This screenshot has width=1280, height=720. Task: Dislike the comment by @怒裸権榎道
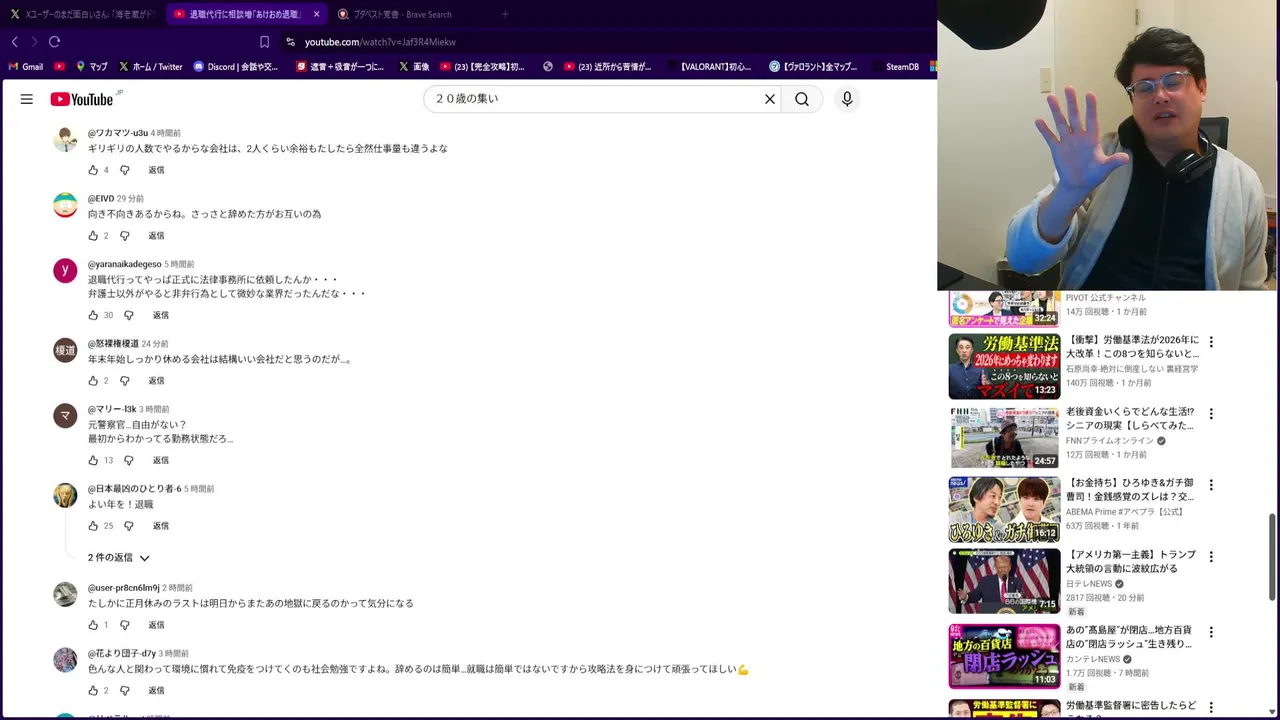(125, 381)
